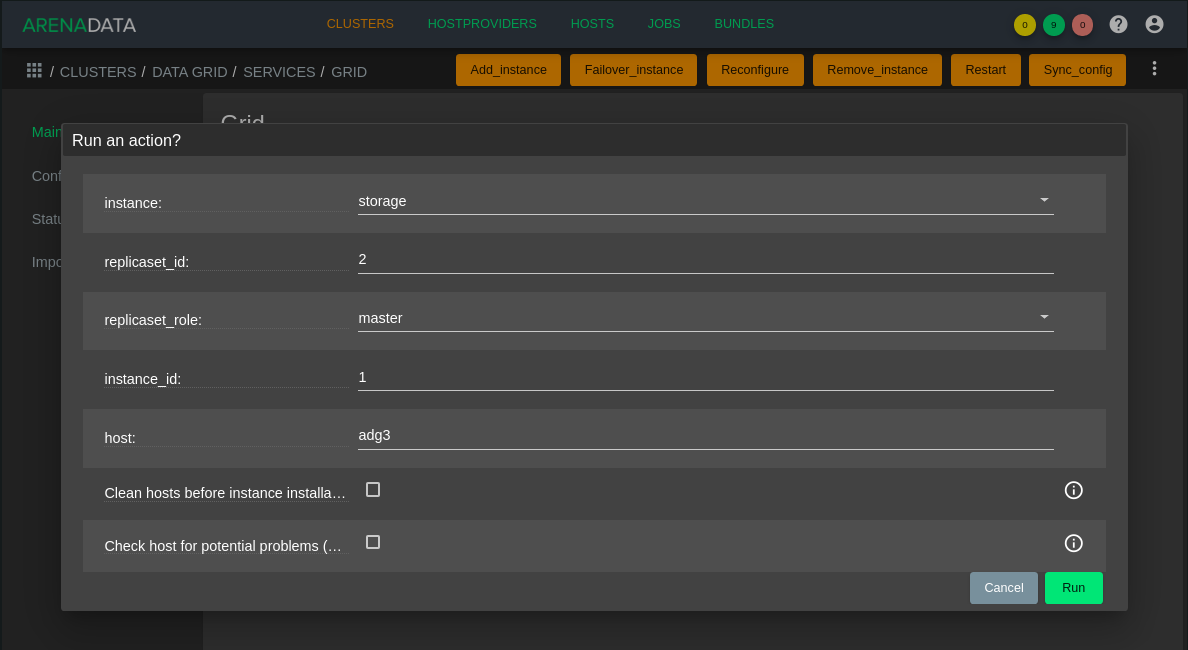Click the yellow job status counter
The width and height of the screenshot is (1188, 650).
(x=1024, y=25)
